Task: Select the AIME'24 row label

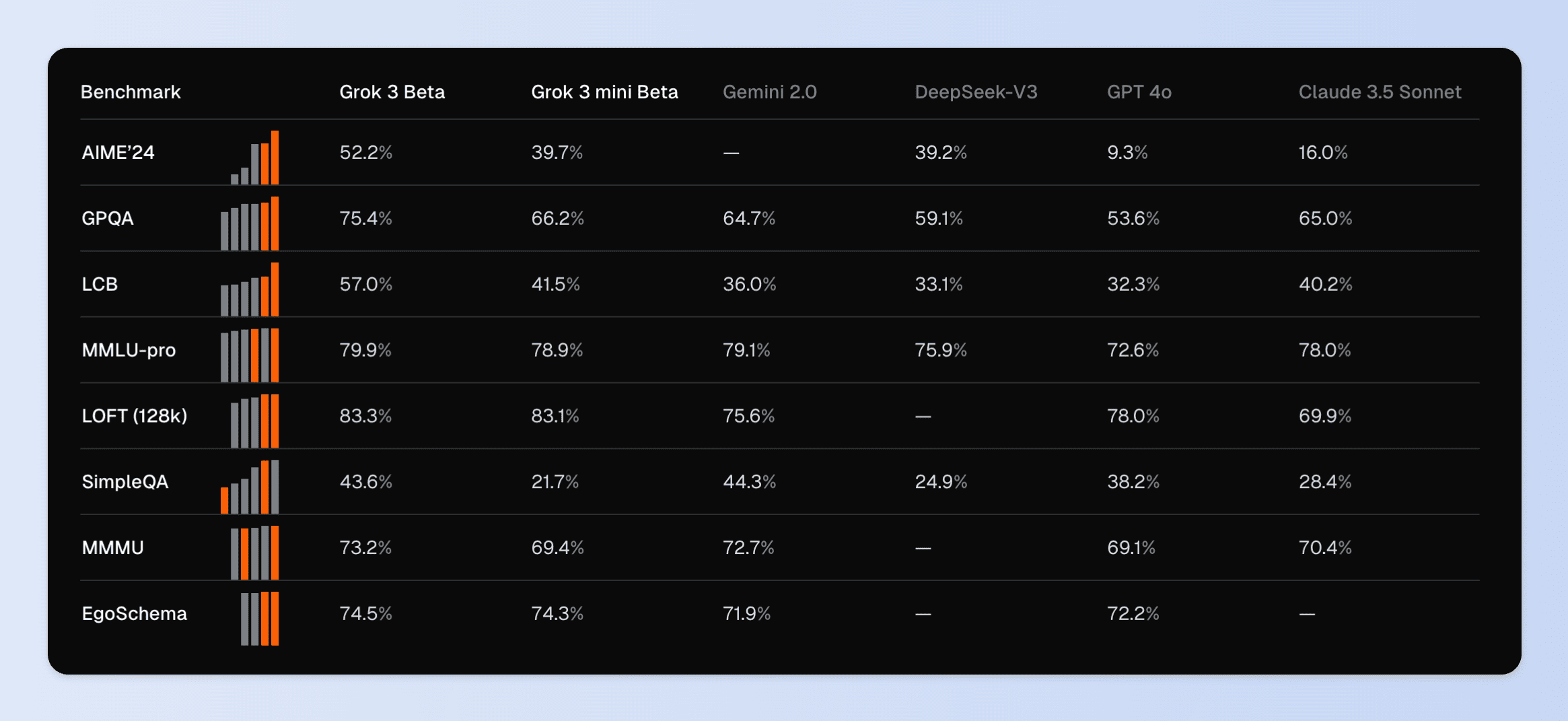Action: (x=118, y=153)
